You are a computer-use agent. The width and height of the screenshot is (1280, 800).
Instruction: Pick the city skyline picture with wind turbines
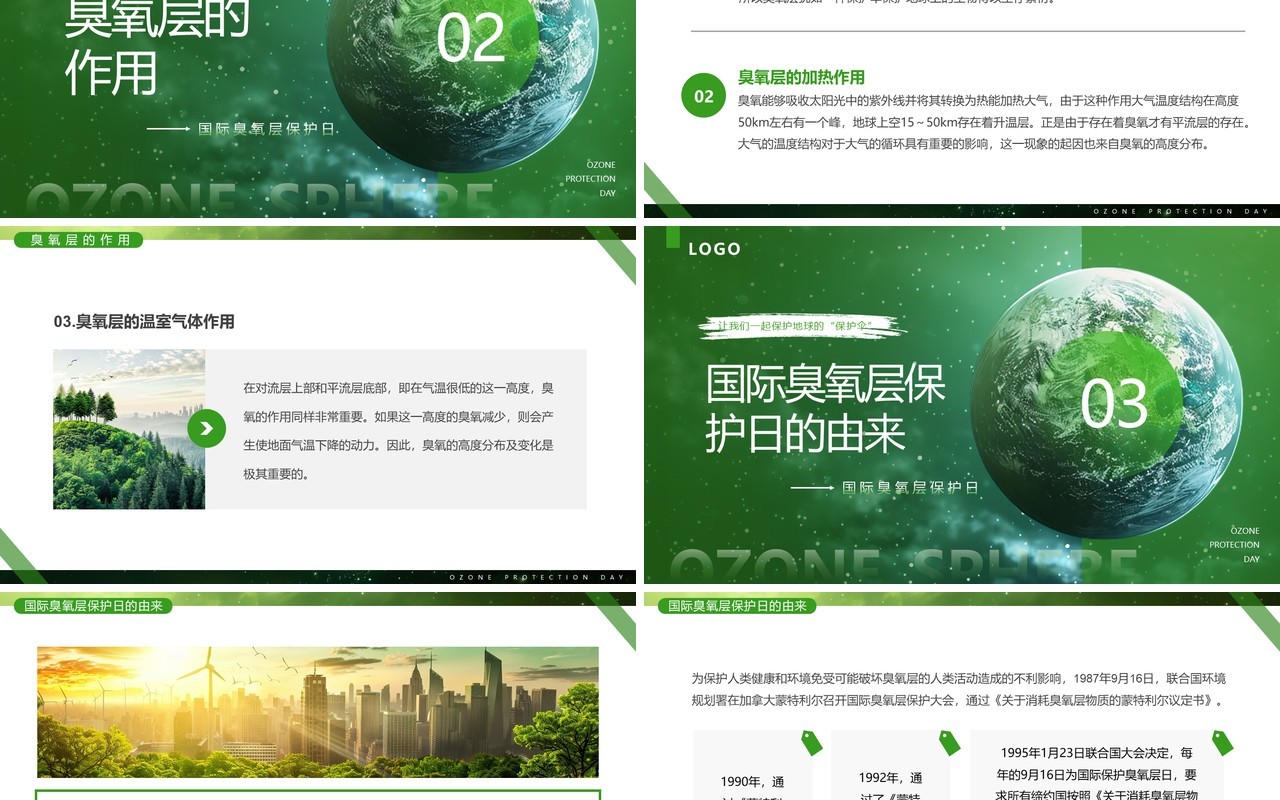click(318, 712)
